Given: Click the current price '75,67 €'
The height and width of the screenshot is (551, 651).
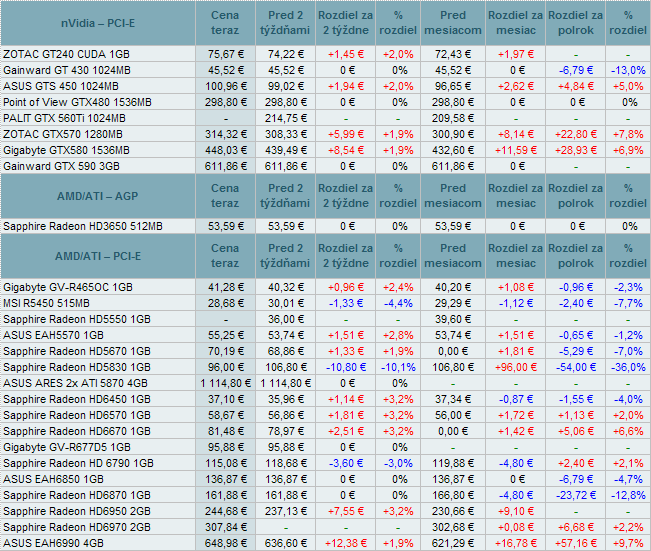Looking at the screenshot, I should pyautogui.click(x=226, y=54).
